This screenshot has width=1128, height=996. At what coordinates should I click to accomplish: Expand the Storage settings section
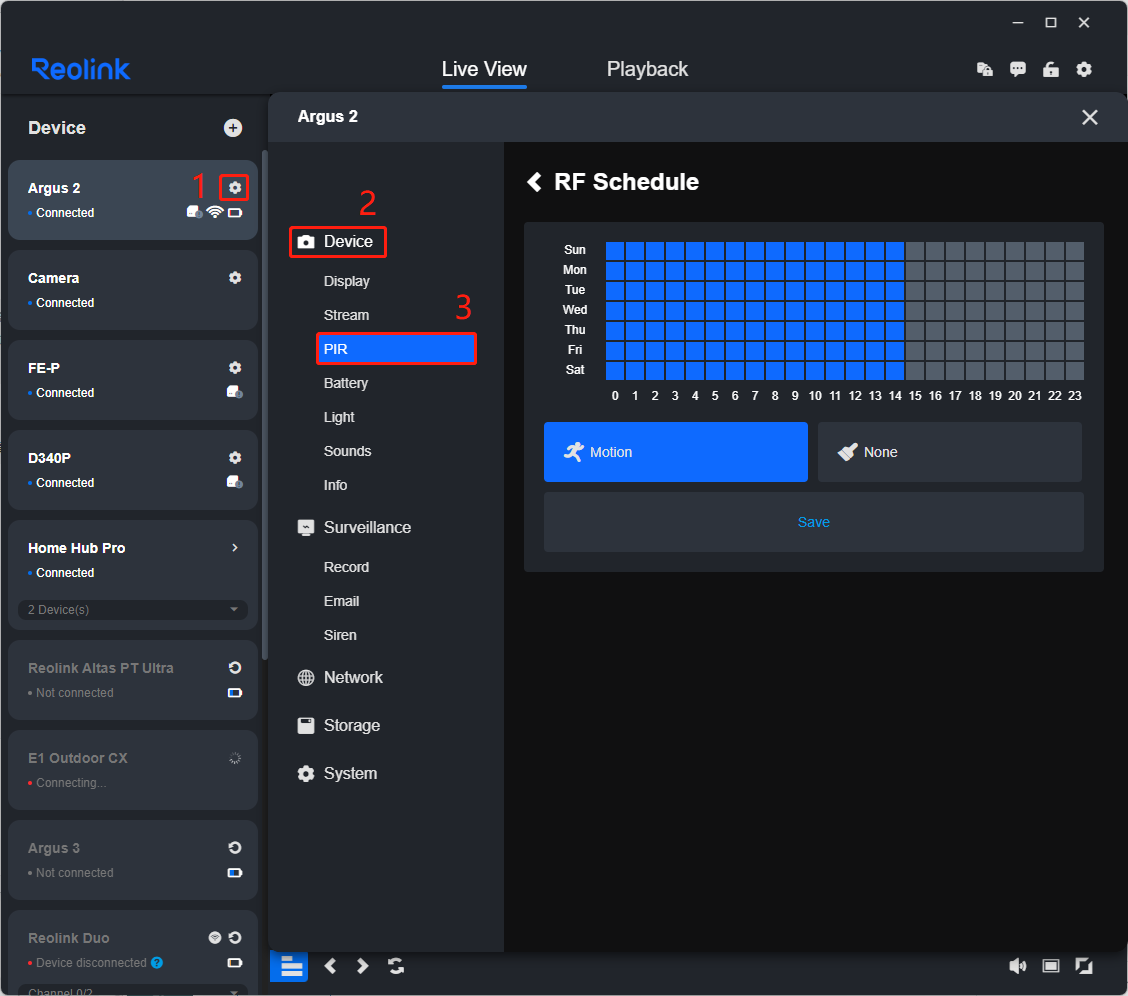coord(338,726)
